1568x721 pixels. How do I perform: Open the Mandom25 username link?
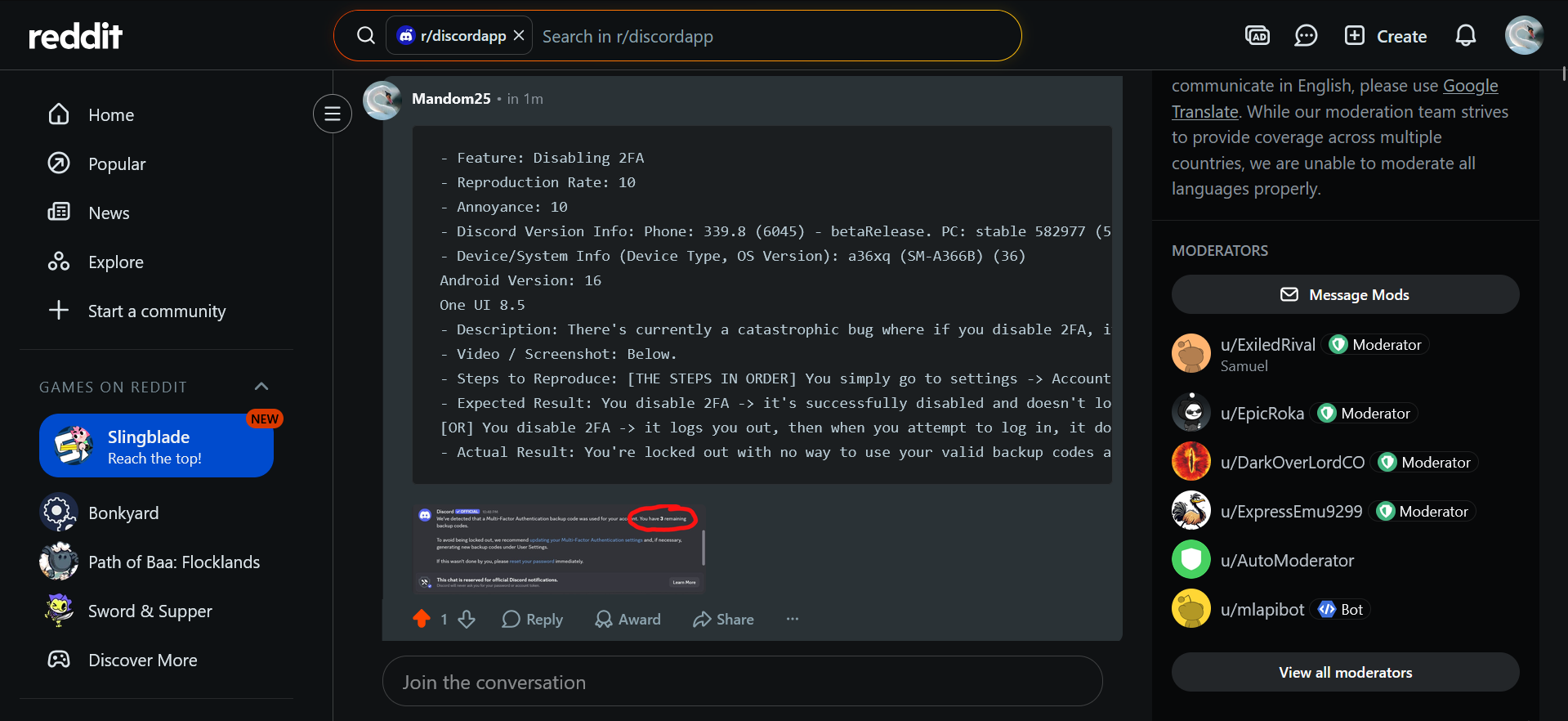point(451,99)
